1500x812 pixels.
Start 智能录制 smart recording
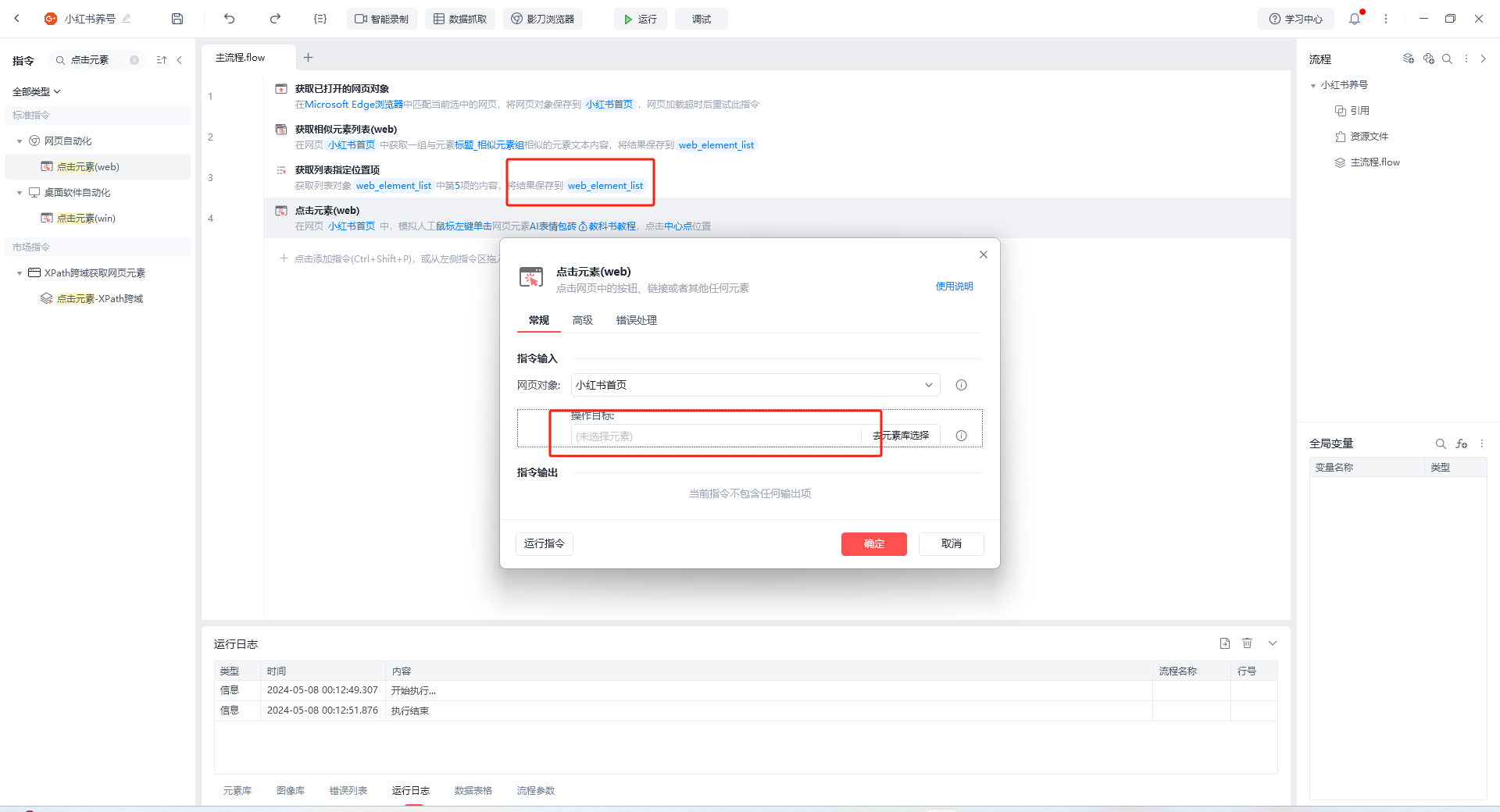(x=382, y=19)
